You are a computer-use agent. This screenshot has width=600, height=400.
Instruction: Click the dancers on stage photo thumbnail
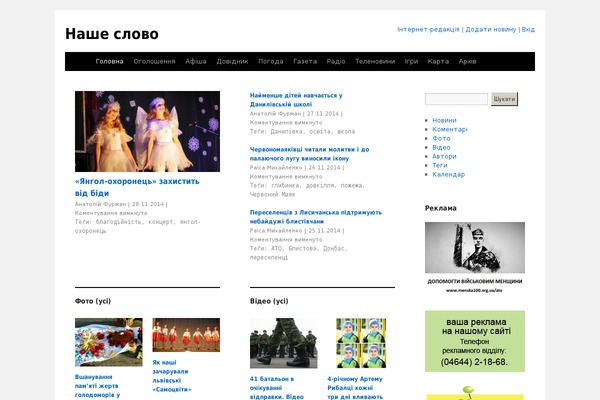(x=186, y=335)
